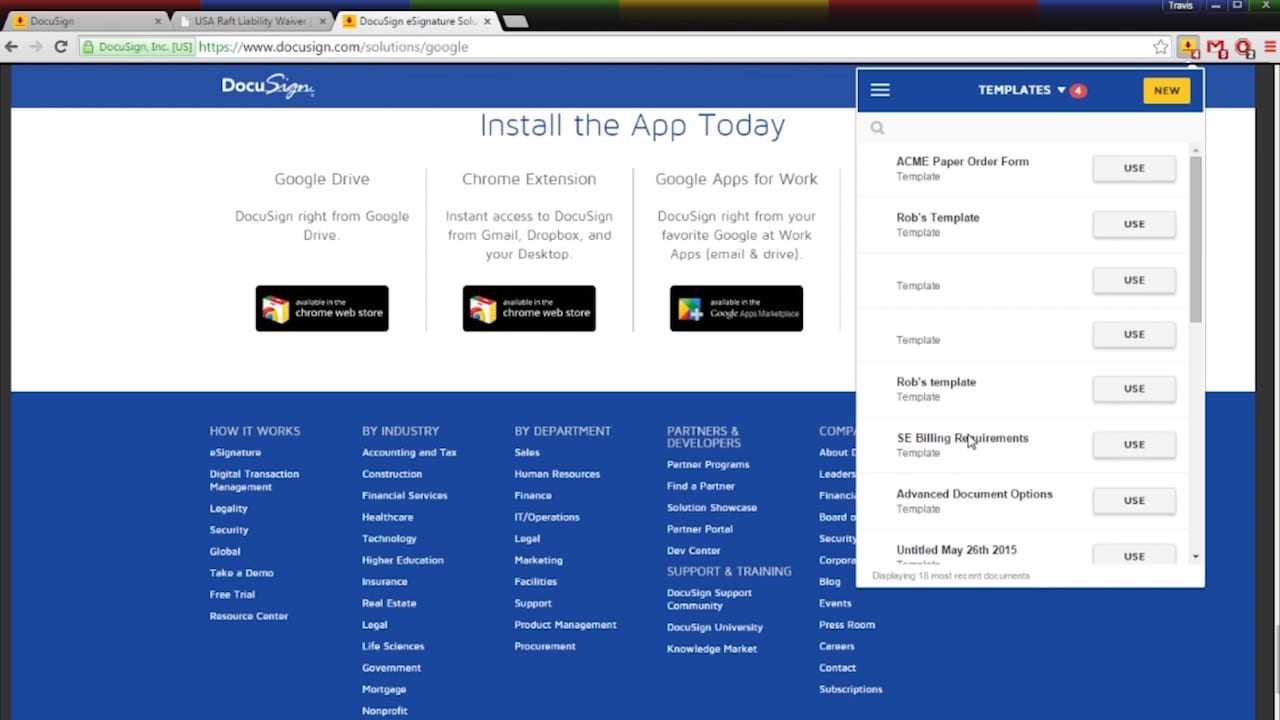Click the Google Apps Marketplace badge
The height and width of the screenshot is (720, 1280).
(x=736, y=308)
